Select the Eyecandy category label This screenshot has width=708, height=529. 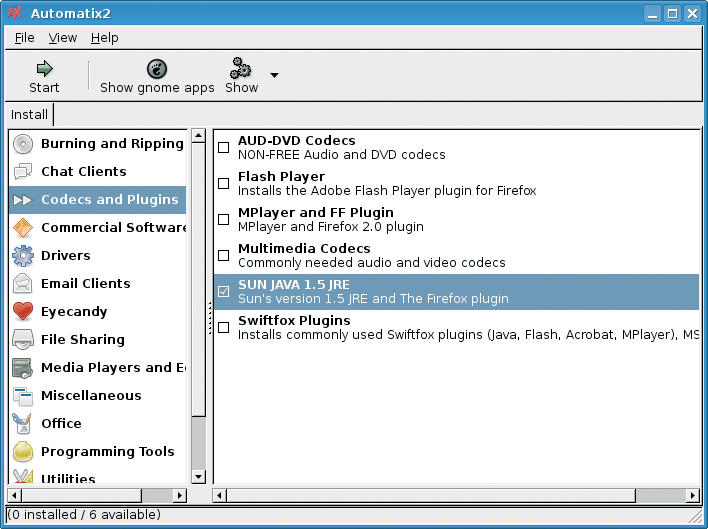click(x=74, y=312)
